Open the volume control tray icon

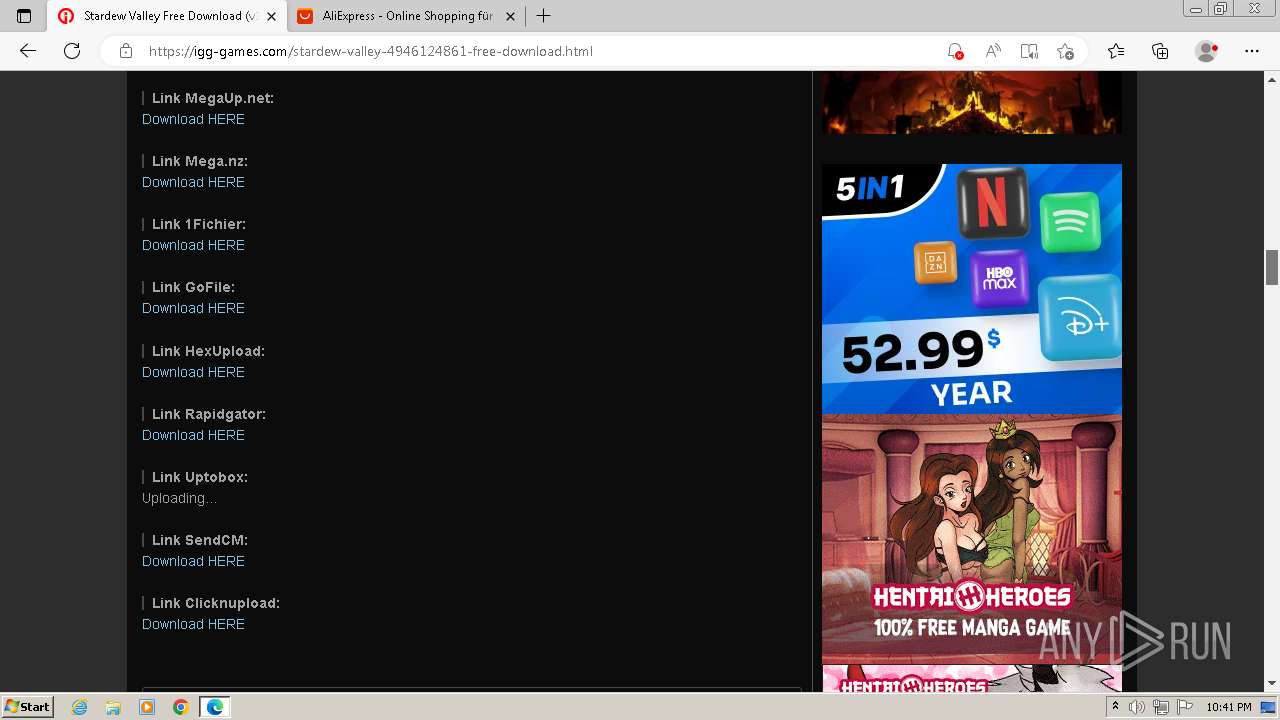(1136, 707)
